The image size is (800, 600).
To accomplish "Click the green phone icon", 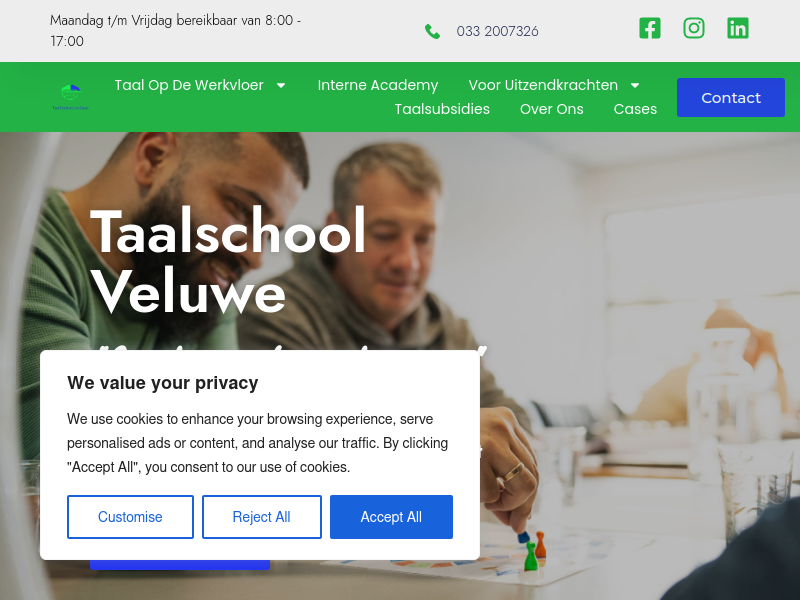I will pyautogui.click(x=432, y=32).
